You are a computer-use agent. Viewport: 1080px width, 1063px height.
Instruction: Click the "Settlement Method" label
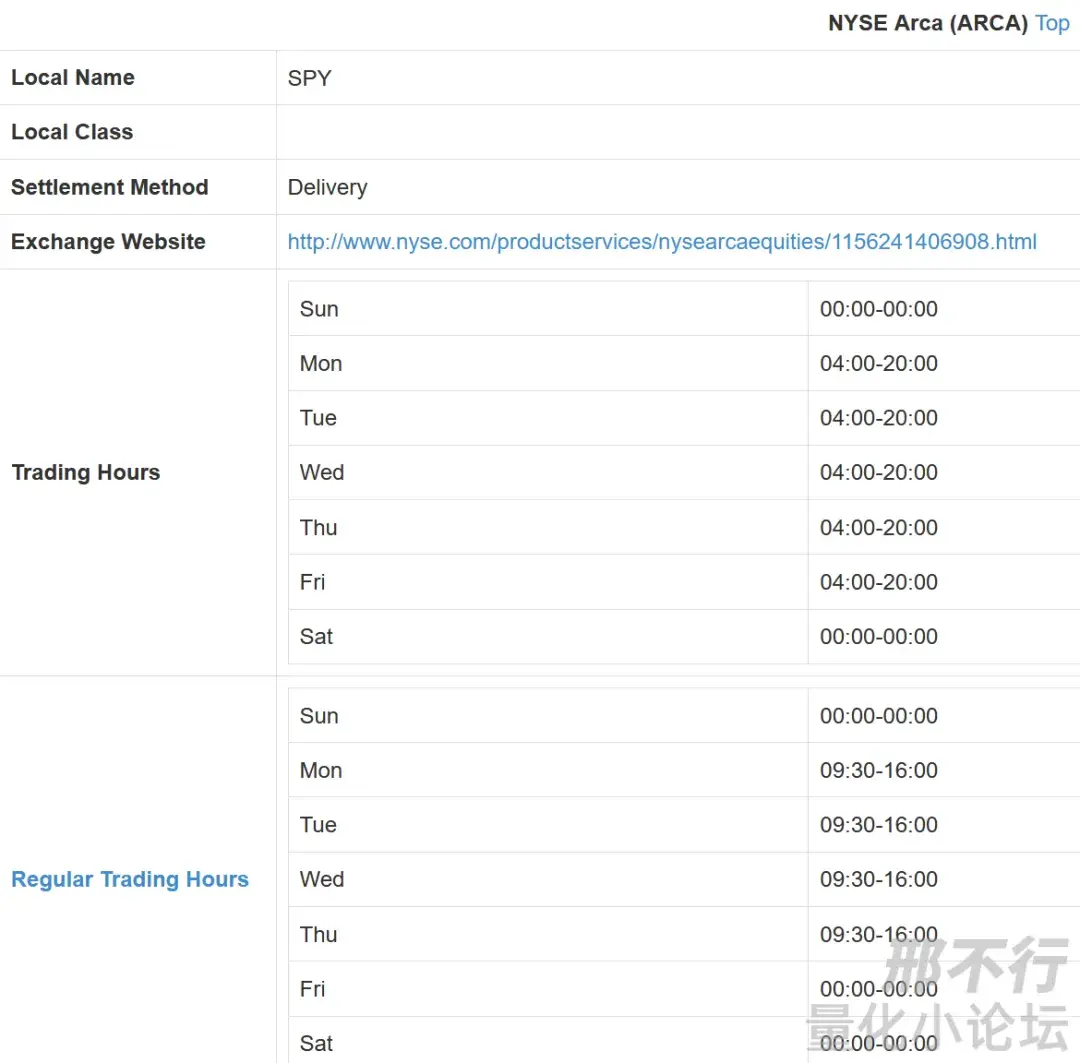110,187
